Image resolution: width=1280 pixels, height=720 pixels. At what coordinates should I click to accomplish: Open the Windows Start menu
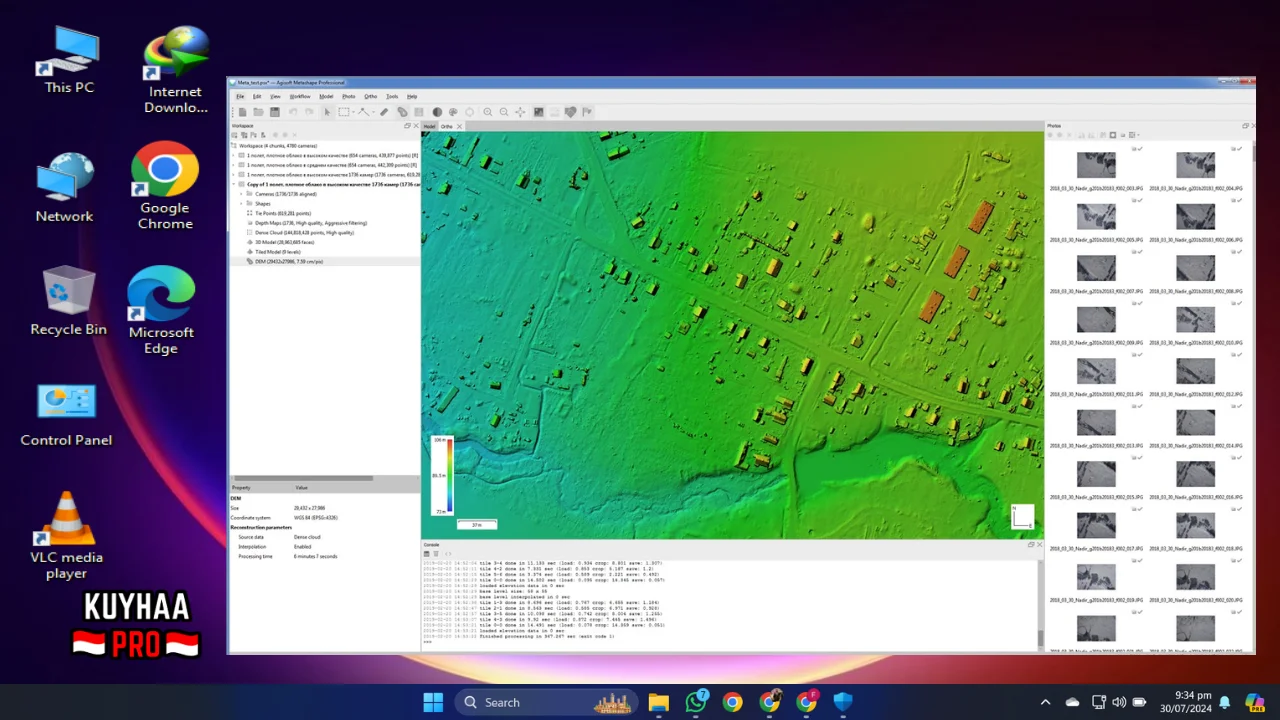(433, 702)
